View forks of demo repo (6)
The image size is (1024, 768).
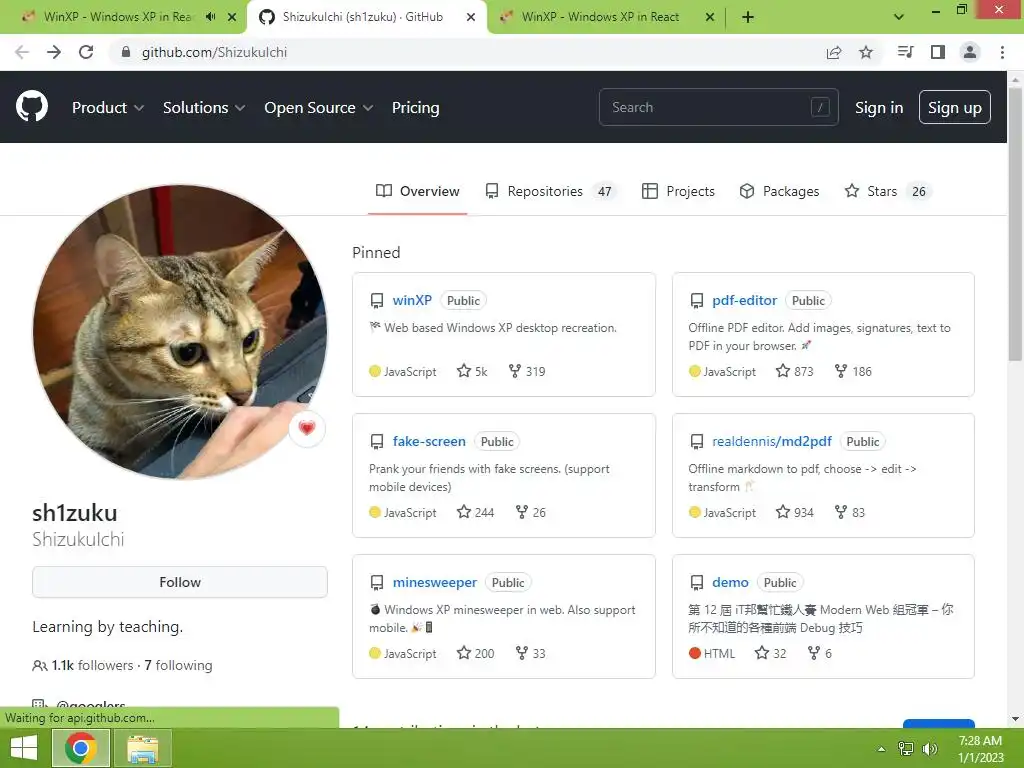(820, 653)
